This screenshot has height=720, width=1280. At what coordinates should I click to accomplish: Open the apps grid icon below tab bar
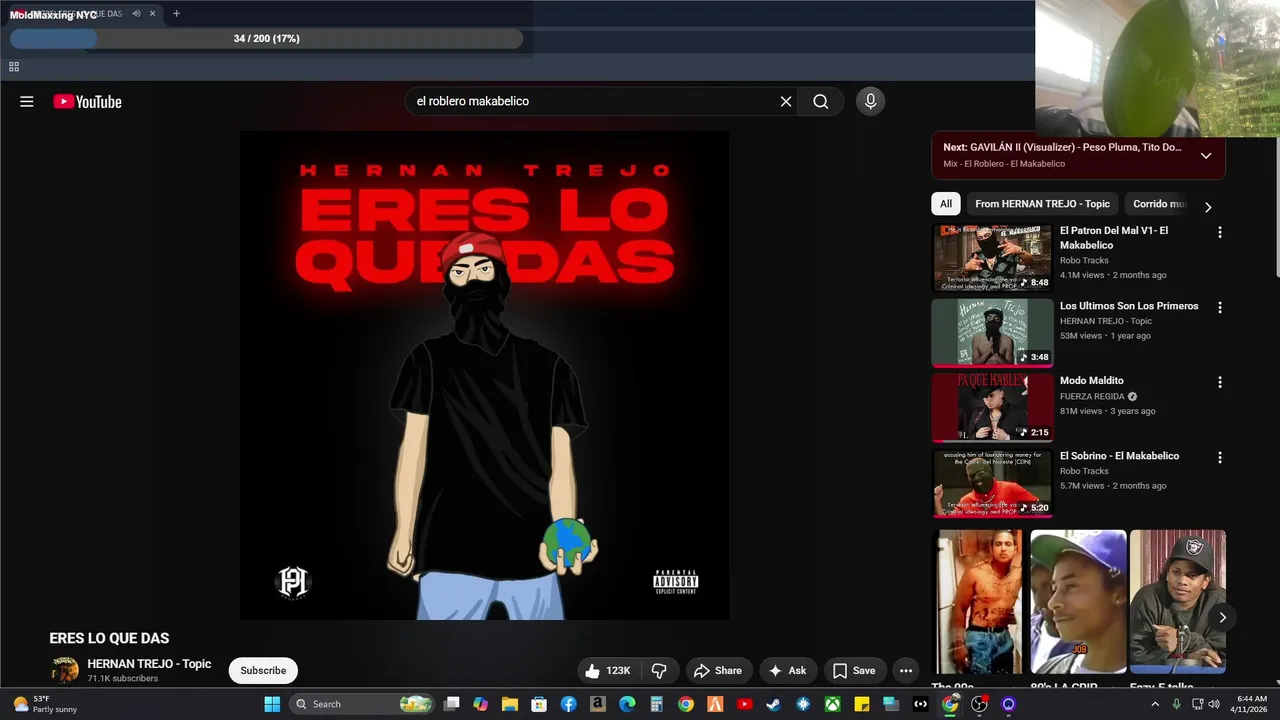pyautogui.click(x=14, y=67)
